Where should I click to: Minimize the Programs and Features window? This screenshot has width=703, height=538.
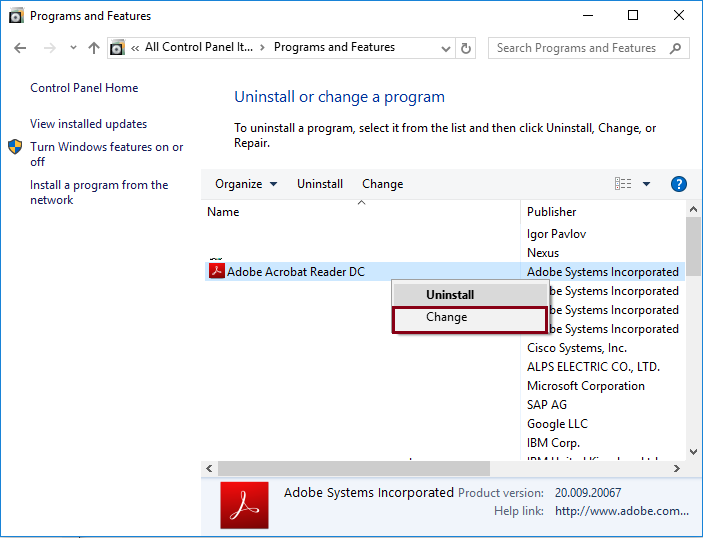click(x=588, y=15)
